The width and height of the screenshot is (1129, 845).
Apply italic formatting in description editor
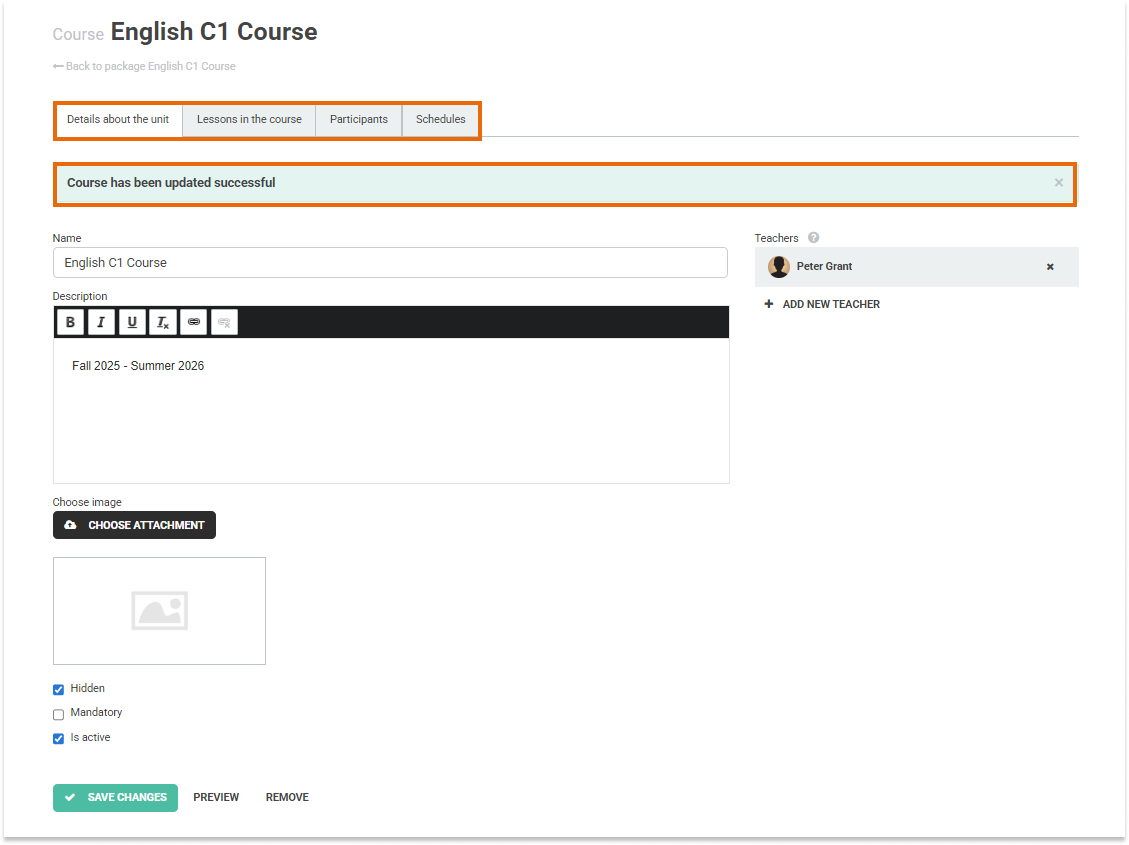101,322
